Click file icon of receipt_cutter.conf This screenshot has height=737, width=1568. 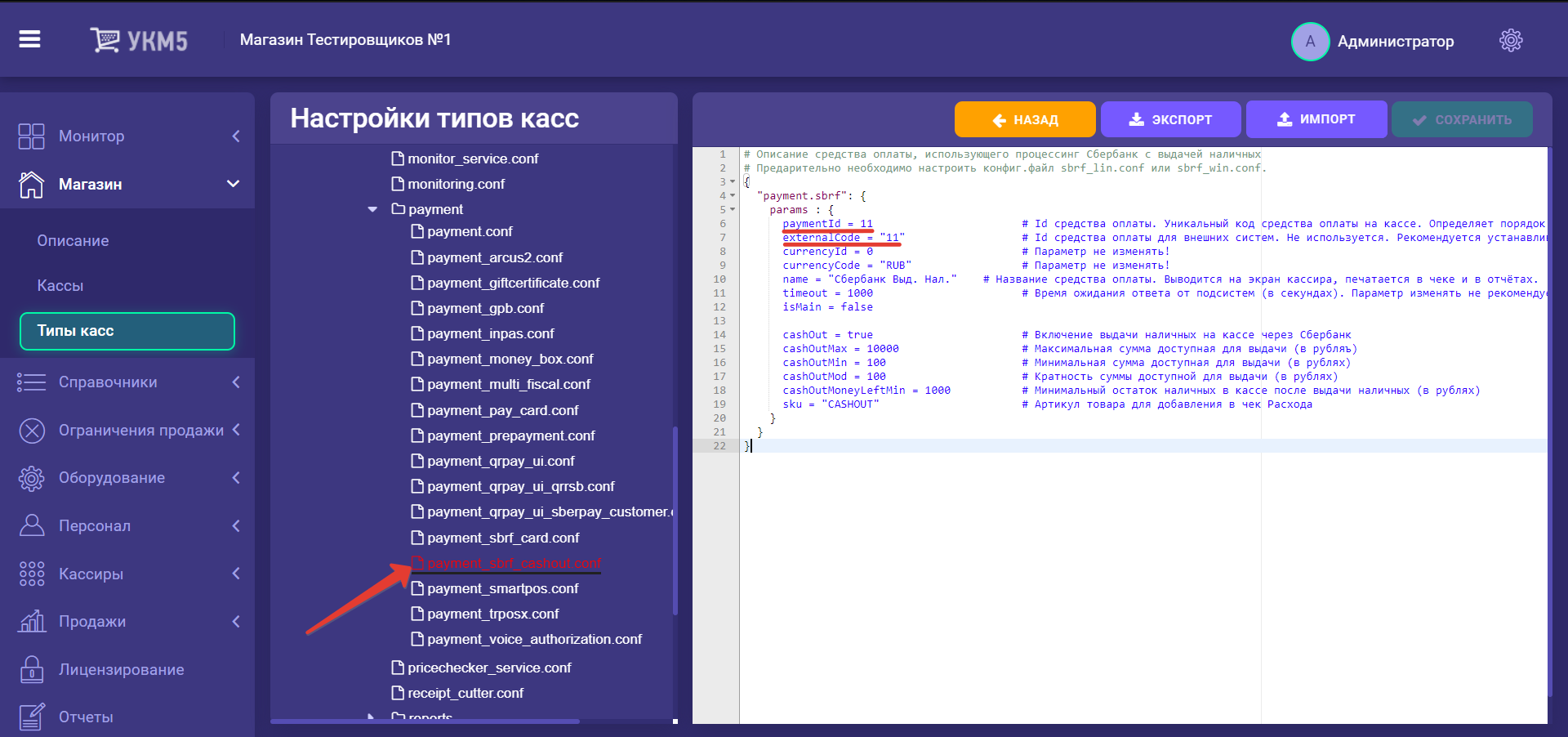click(x=398, y=693)
